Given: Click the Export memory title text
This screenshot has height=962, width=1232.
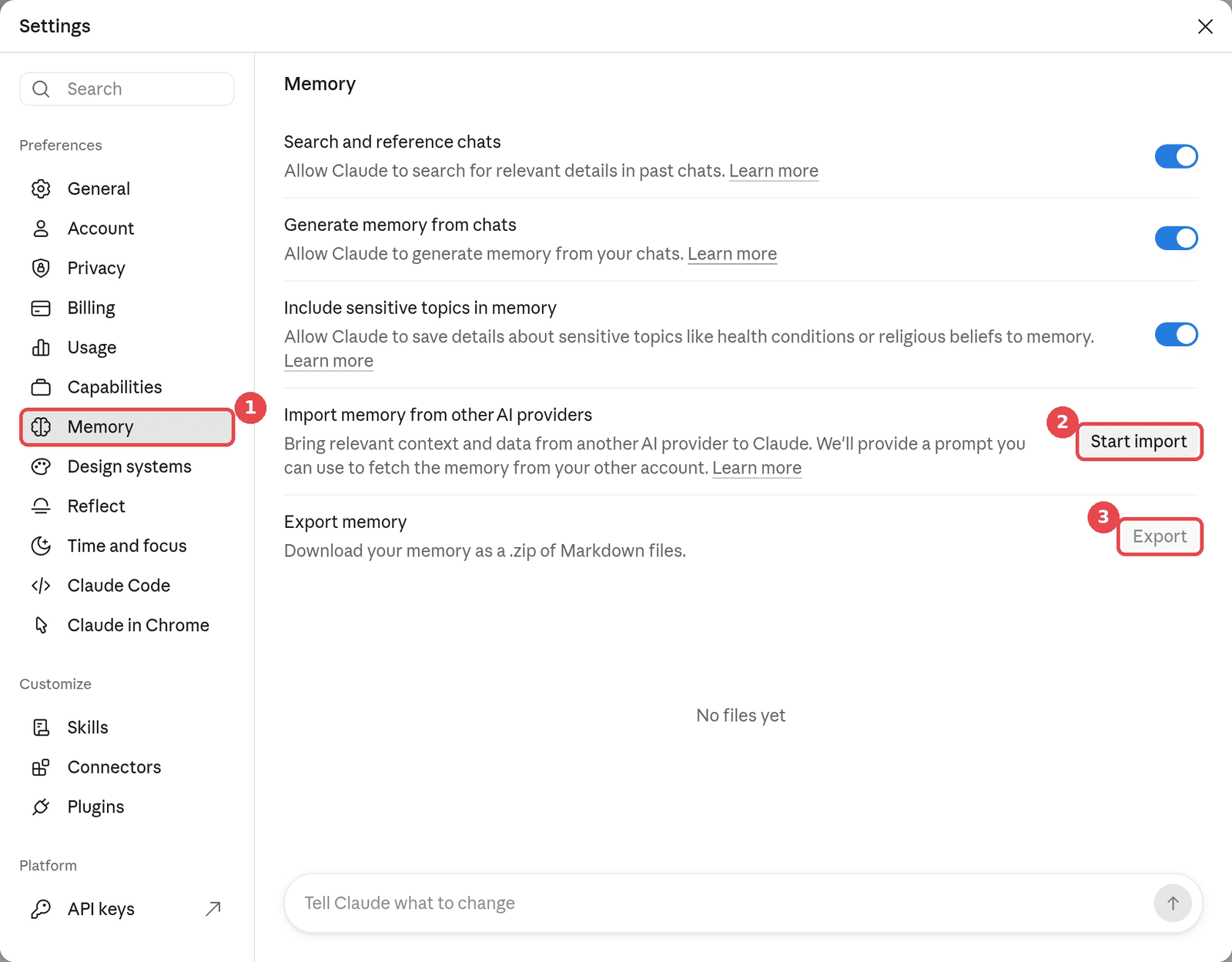Looking at the screenshot, I should [x=345, y=522].
